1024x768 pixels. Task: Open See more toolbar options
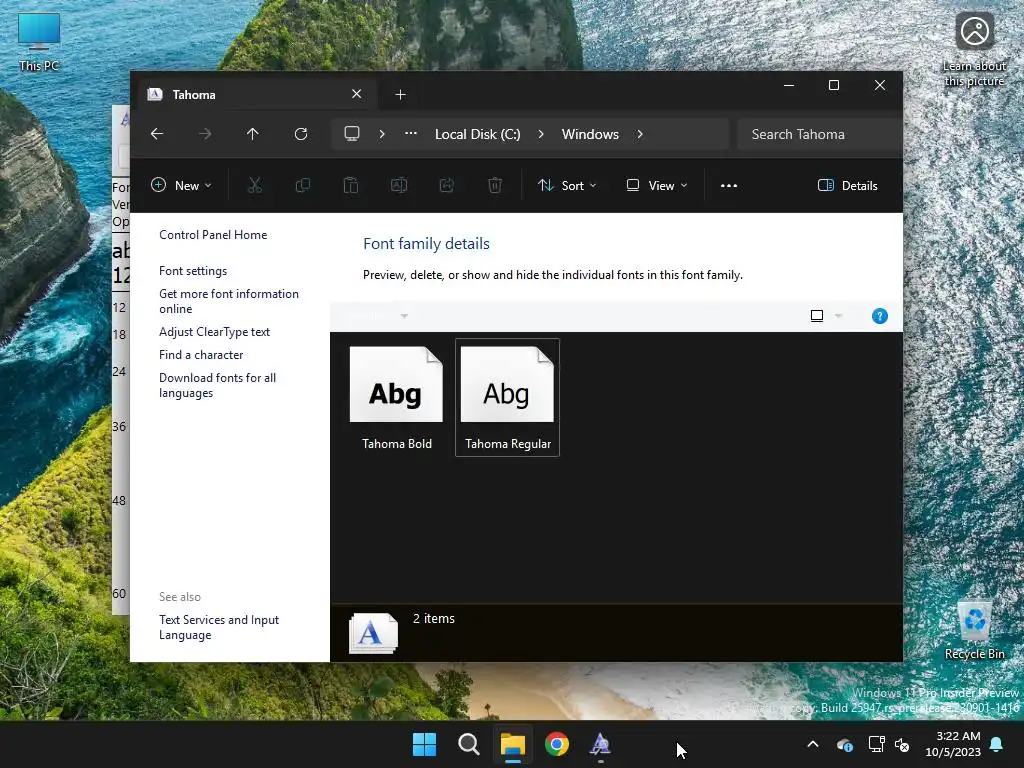point(729,185)
